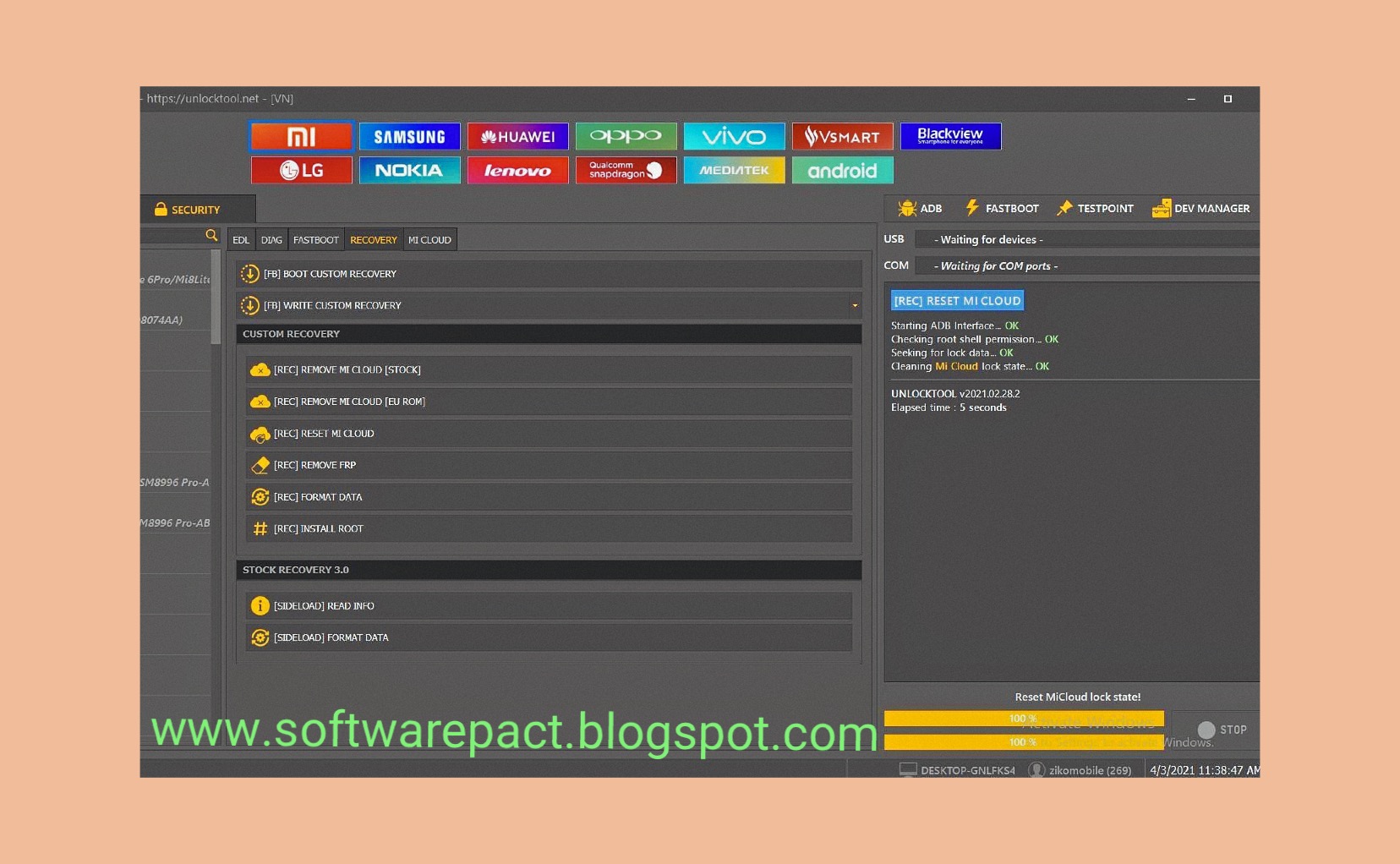Click the cloud reset icon on [REC] RESET MI CLOUD
The height and width of the screenshot is (864, 1400).
coord(260,433)
